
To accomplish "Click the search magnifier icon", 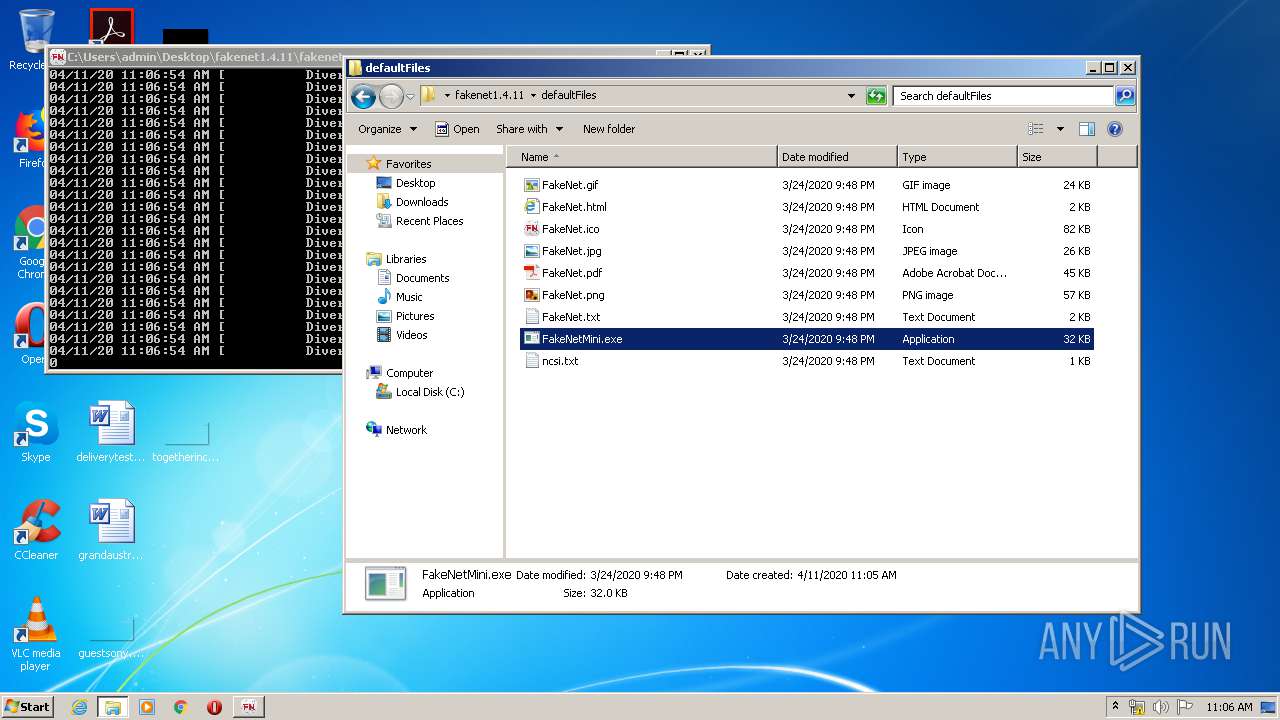I will (x=1125, y=96).
